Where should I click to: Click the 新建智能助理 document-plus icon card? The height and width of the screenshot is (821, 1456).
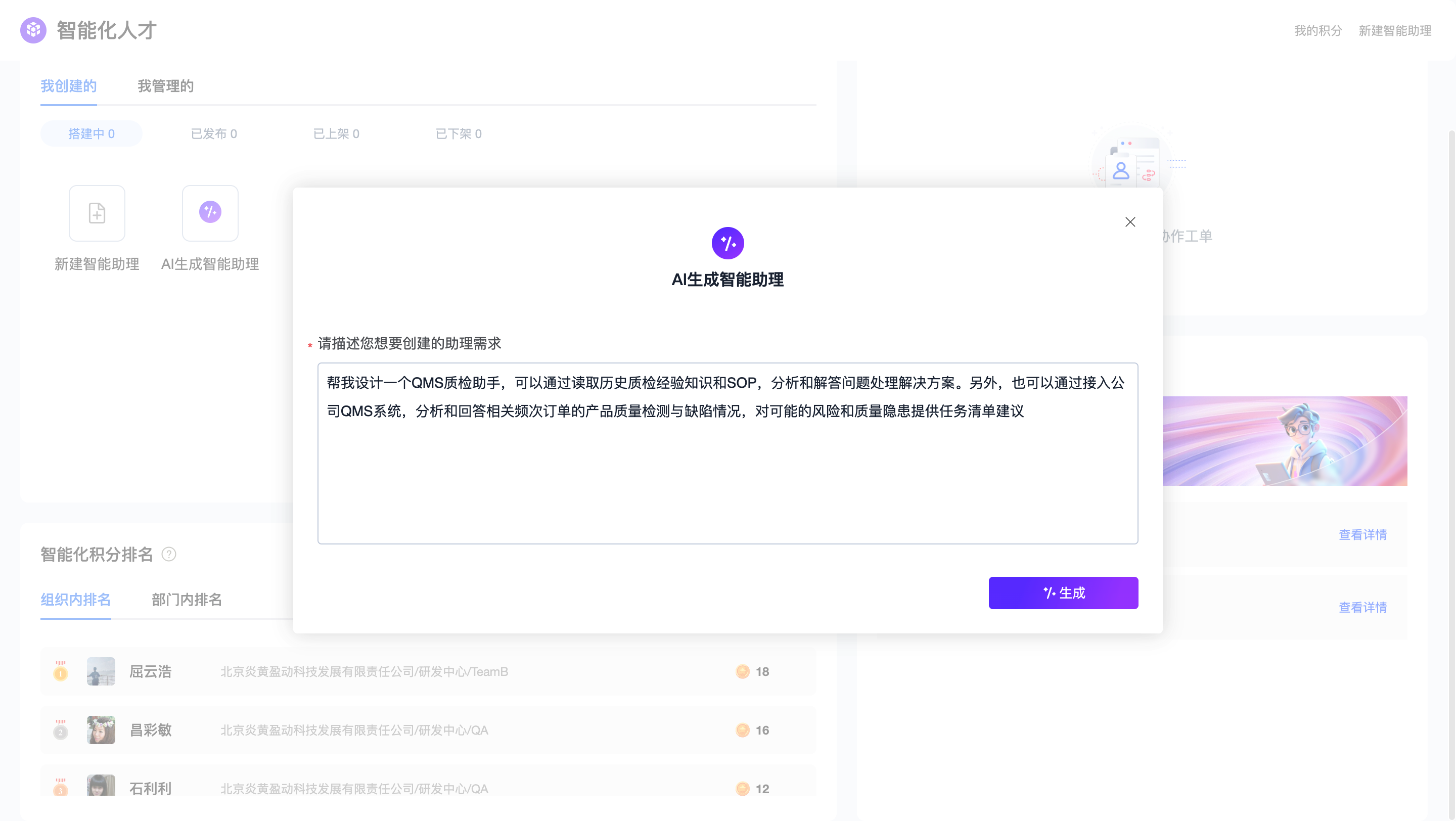tap(97, 213)
